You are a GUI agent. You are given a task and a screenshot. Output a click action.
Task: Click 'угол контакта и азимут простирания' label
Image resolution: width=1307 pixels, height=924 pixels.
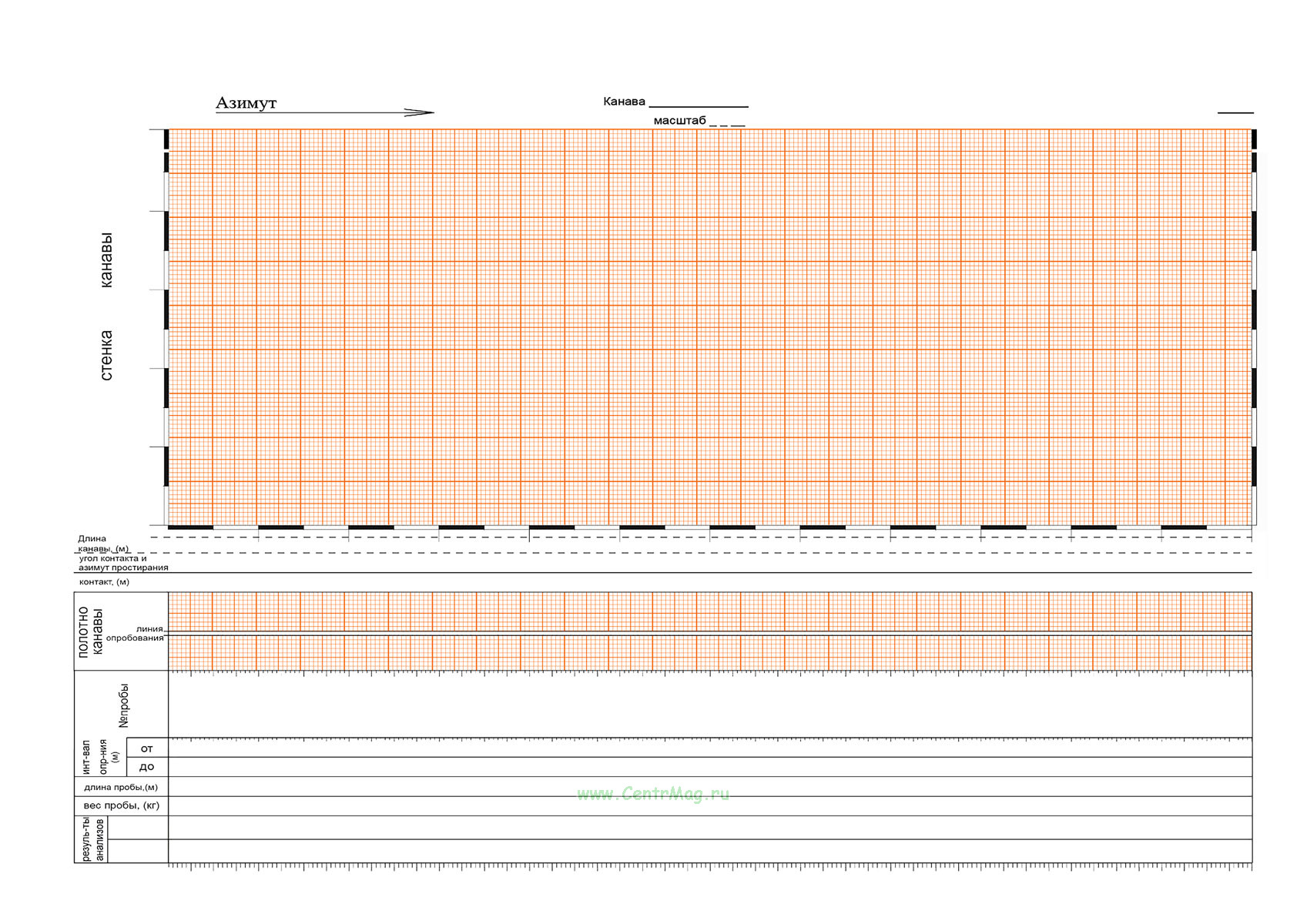point(123,563)
